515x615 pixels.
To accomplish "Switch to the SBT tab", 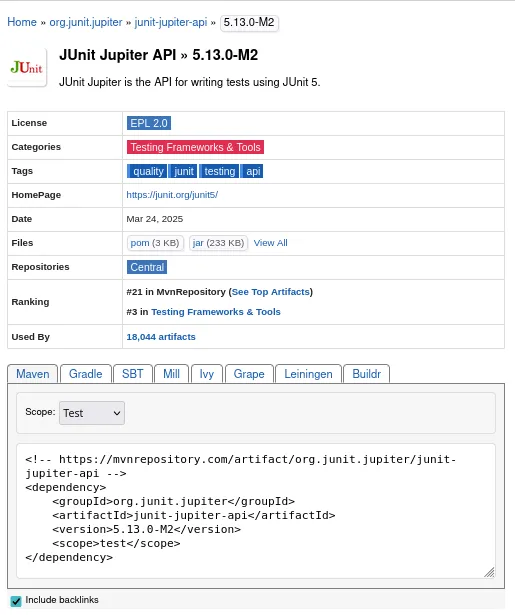I will pos(133,374).
